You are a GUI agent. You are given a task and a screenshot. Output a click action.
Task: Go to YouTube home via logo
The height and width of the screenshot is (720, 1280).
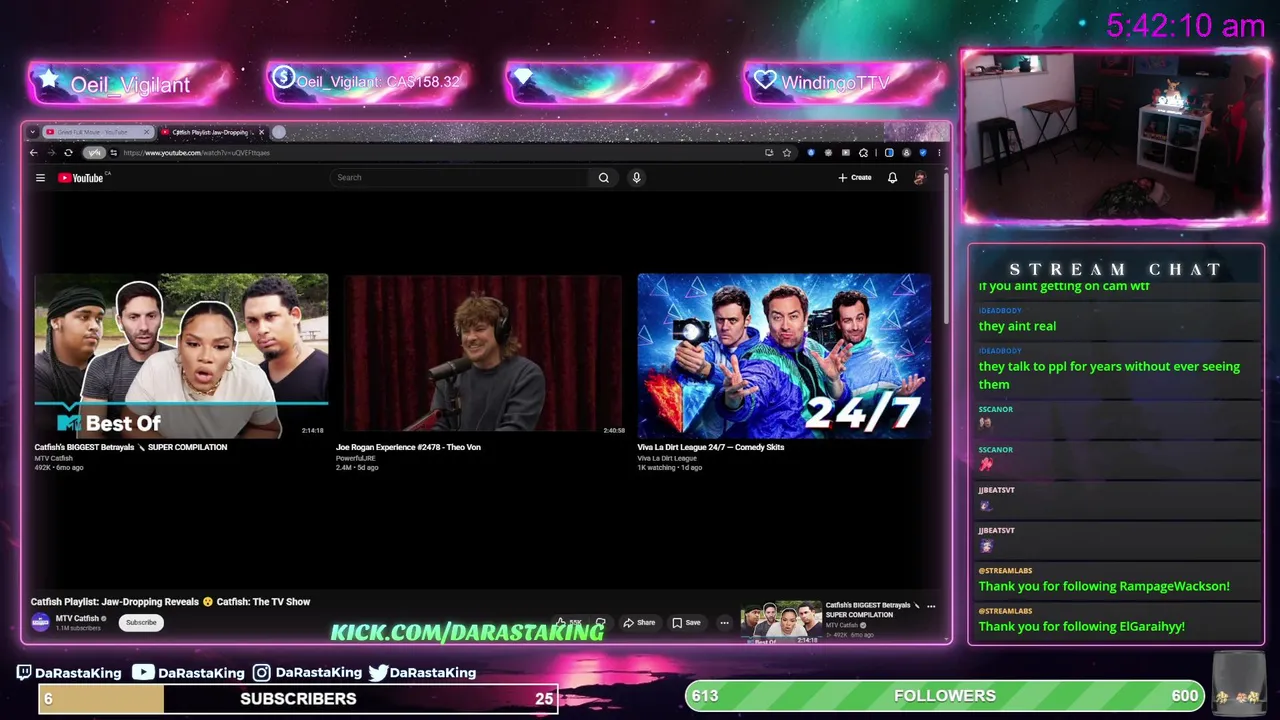[83, 178]
